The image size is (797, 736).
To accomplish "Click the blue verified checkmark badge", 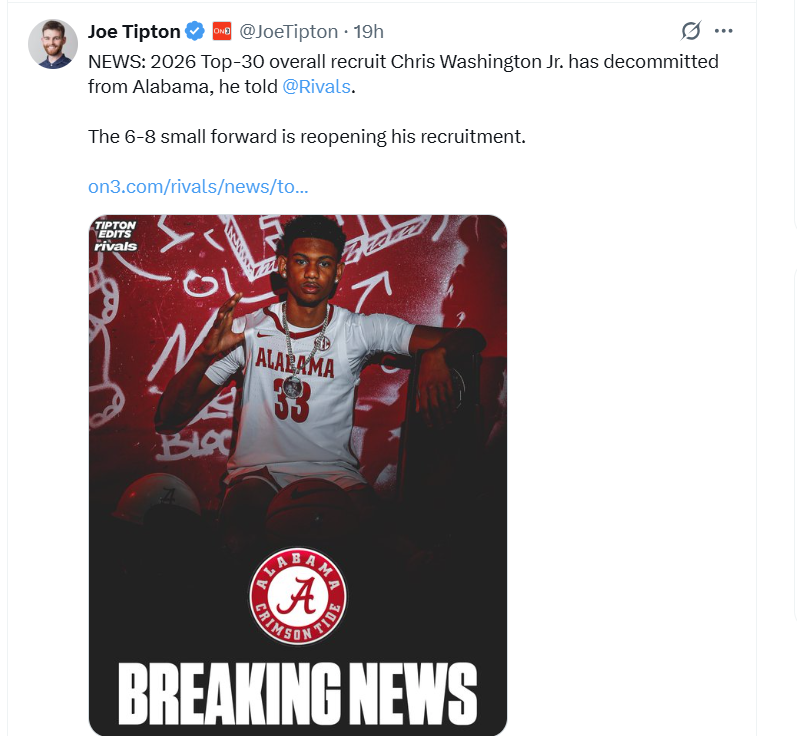I will [196, 31].
